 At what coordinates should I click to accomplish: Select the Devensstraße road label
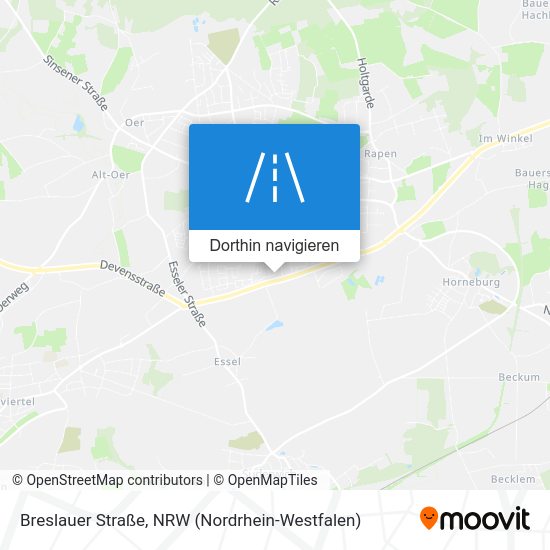tap(133, 278)
